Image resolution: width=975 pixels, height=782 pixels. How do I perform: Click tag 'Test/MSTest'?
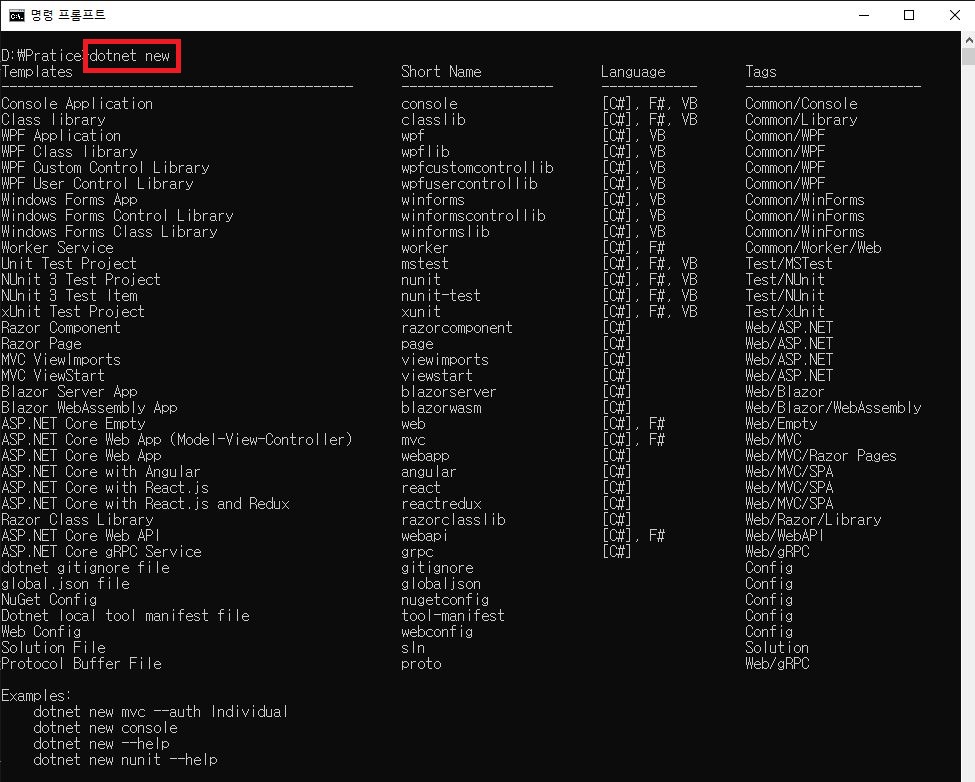[x=789, y=264]
